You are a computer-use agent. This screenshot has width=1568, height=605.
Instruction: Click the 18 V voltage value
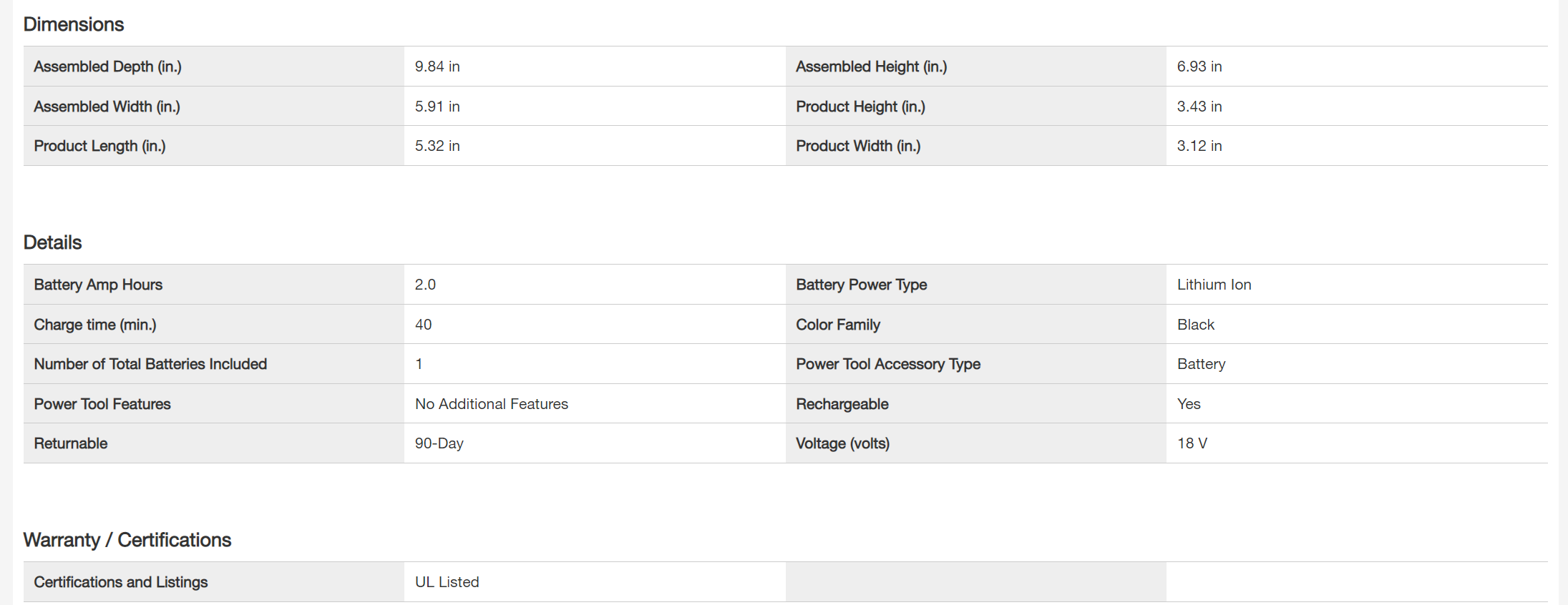click(1192, 443)
